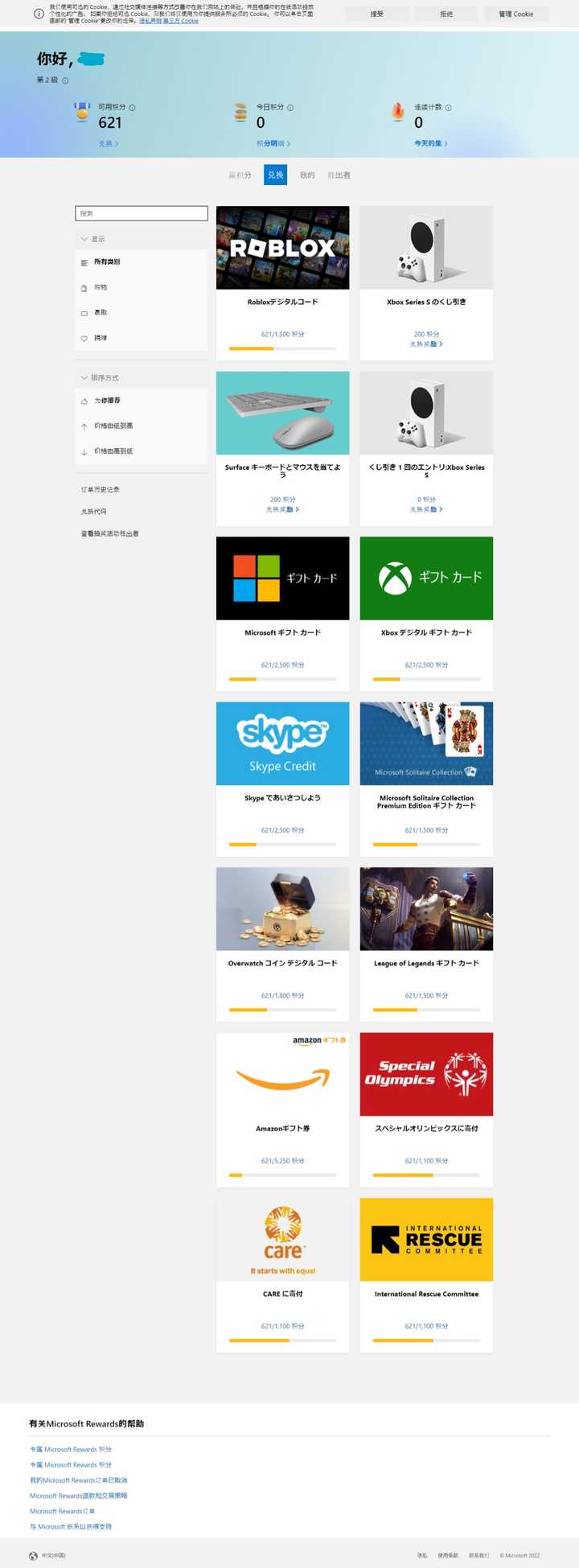Image resolution: width=579 pixels, height=1568 pixels.
Task: Open the 今天约集 chevron link
Action: pyautogui.click(x=431, y=143)
